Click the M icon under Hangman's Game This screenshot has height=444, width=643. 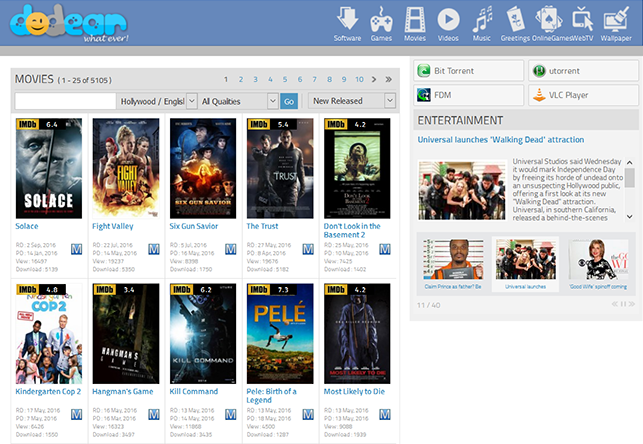[154, 414]
